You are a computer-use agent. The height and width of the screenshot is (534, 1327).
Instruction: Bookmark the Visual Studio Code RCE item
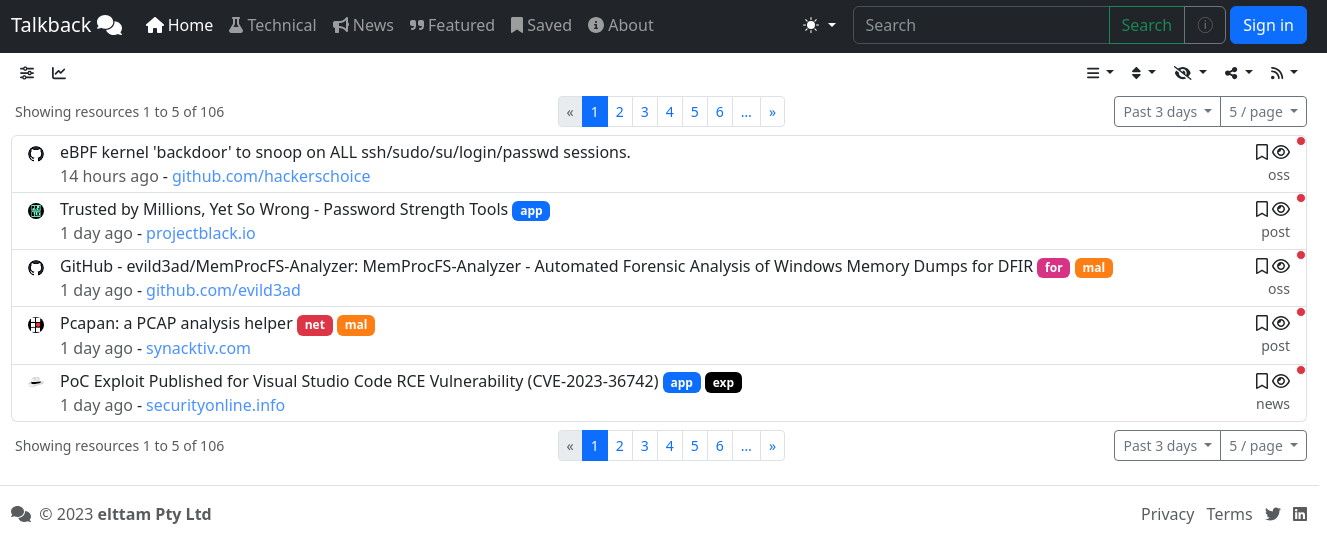pyautogui.click(x=1261, y=381)
